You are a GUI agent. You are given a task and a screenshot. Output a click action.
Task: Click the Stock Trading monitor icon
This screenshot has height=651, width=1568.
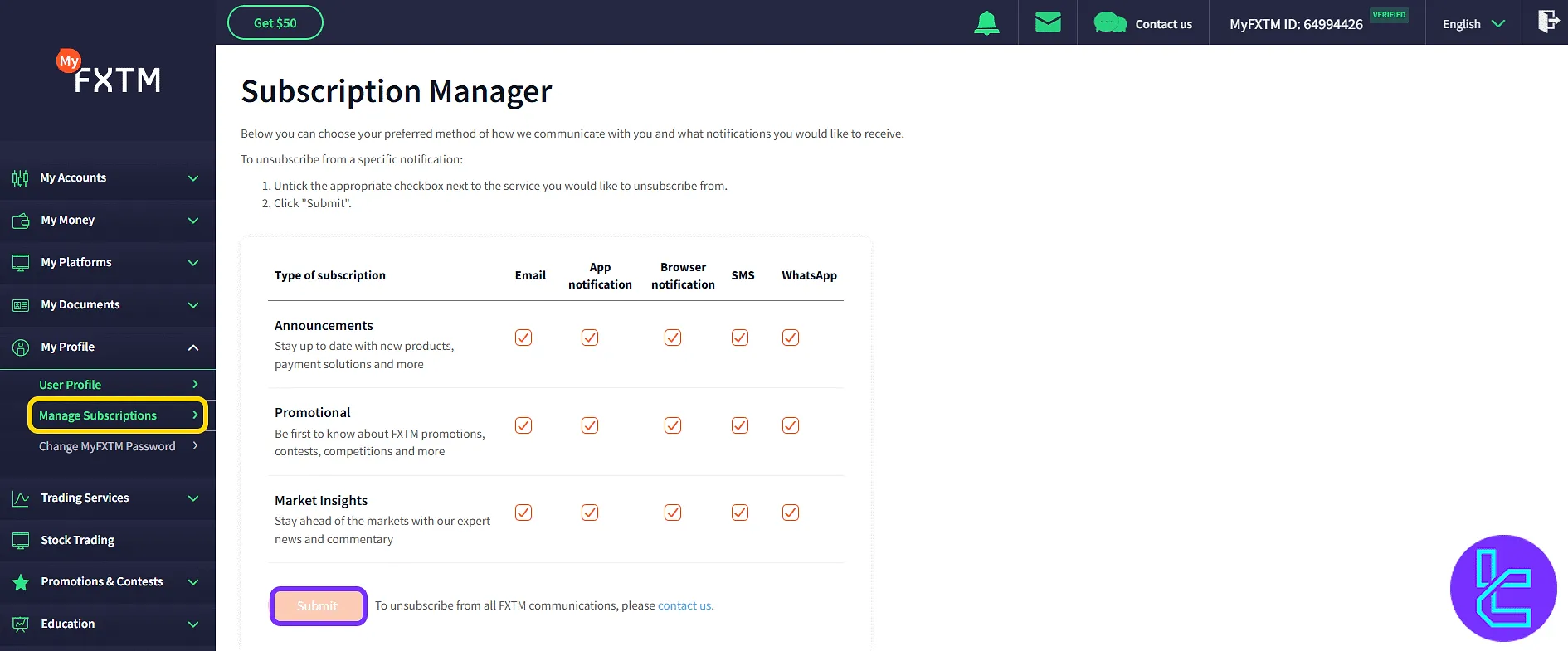pos(21,541)
